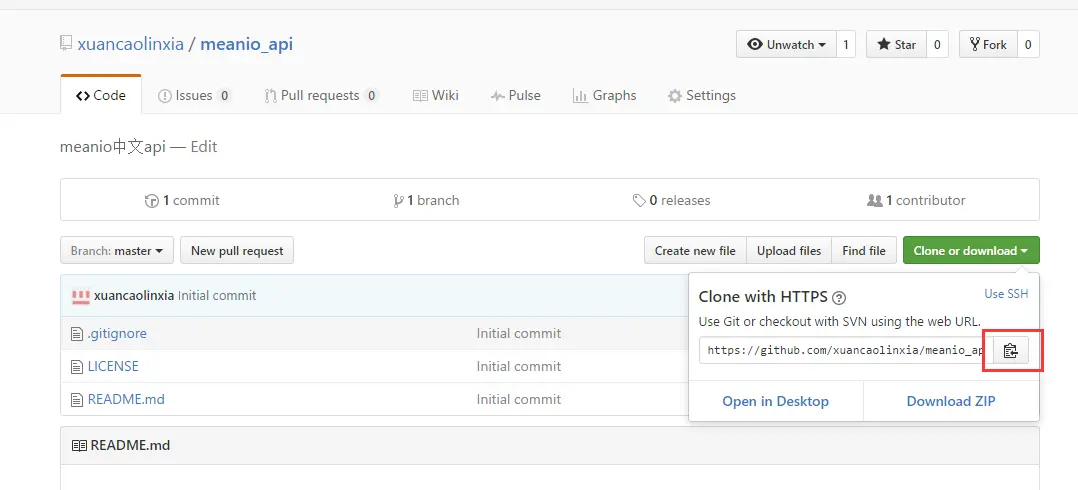Click the README.md file icon in the file list
The image size is (1078, 490).
coord(77,400)
